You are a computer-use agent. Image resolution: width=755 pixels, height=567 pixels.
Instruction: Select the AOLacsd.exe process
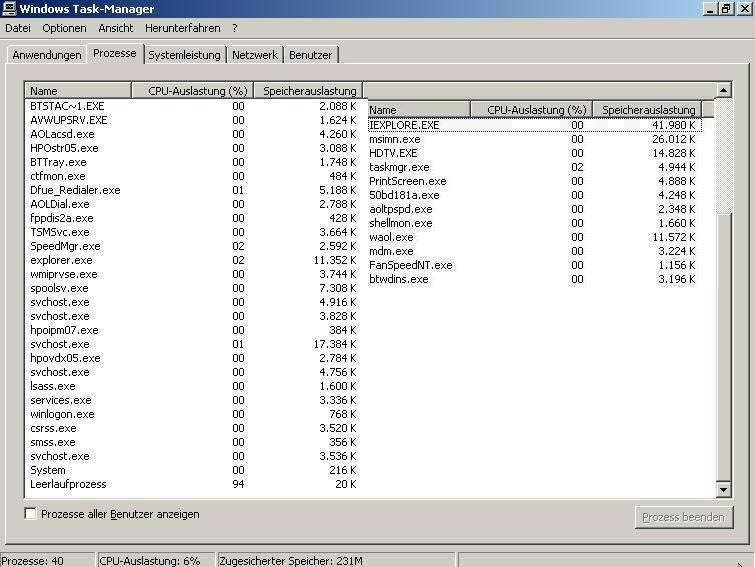point(193,134)
